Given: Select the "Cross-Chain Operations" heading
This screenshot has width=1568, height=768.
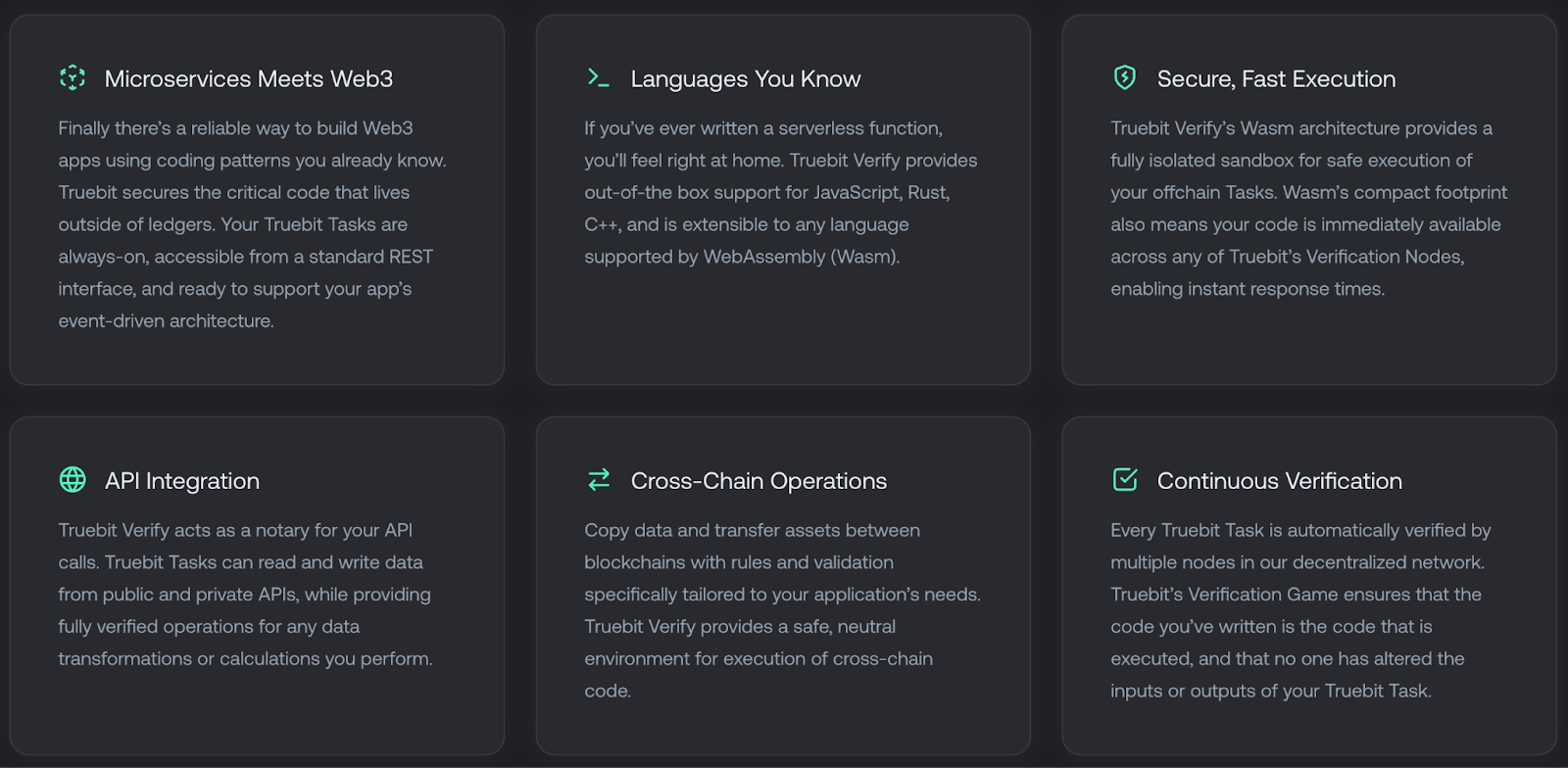Looking at the screenshot, I should tap(759, 480).
